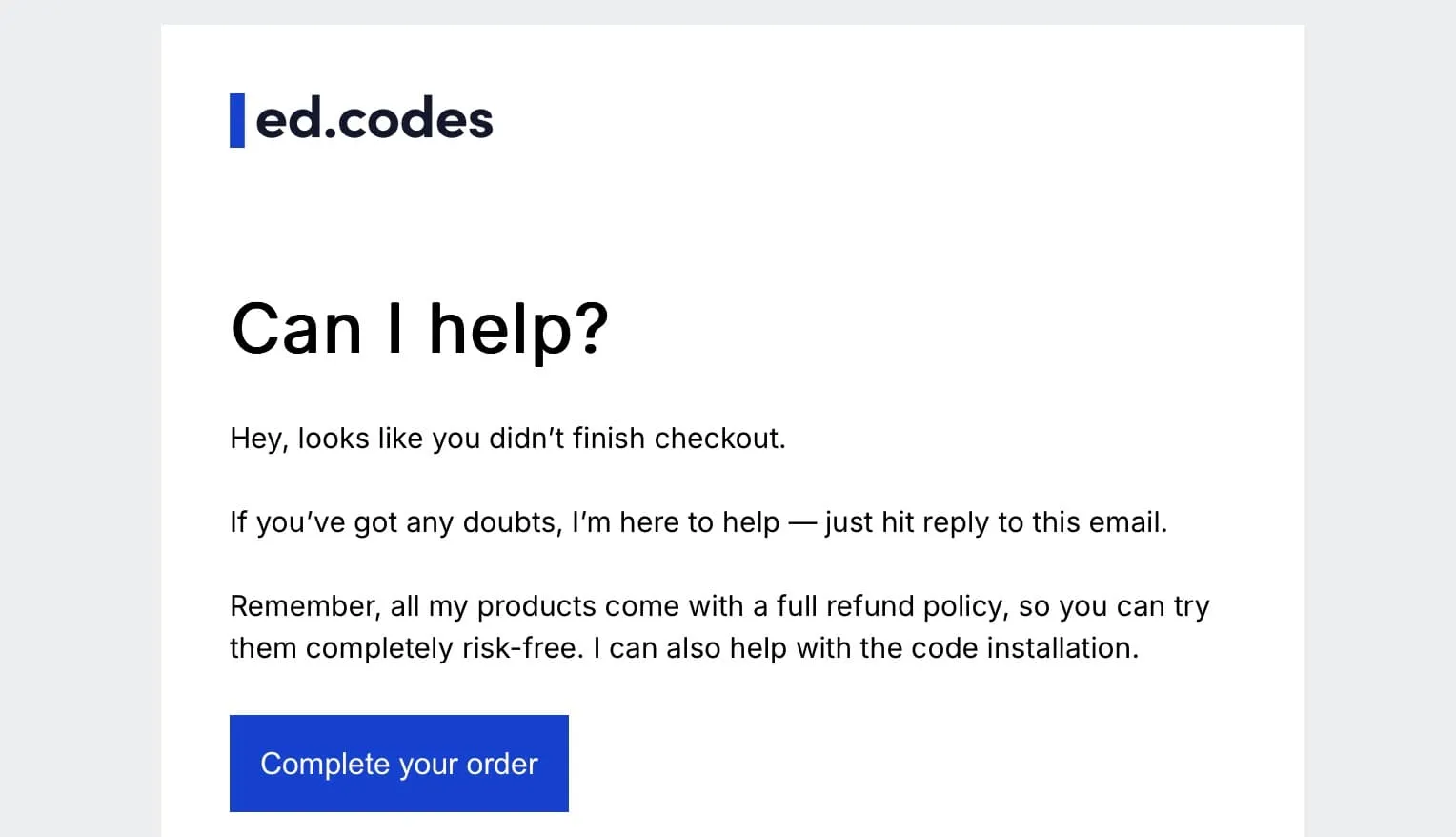Screen dimensions: 1456x837
Task: Click the gray strip above the email card
Action: (x=728, y=11)
